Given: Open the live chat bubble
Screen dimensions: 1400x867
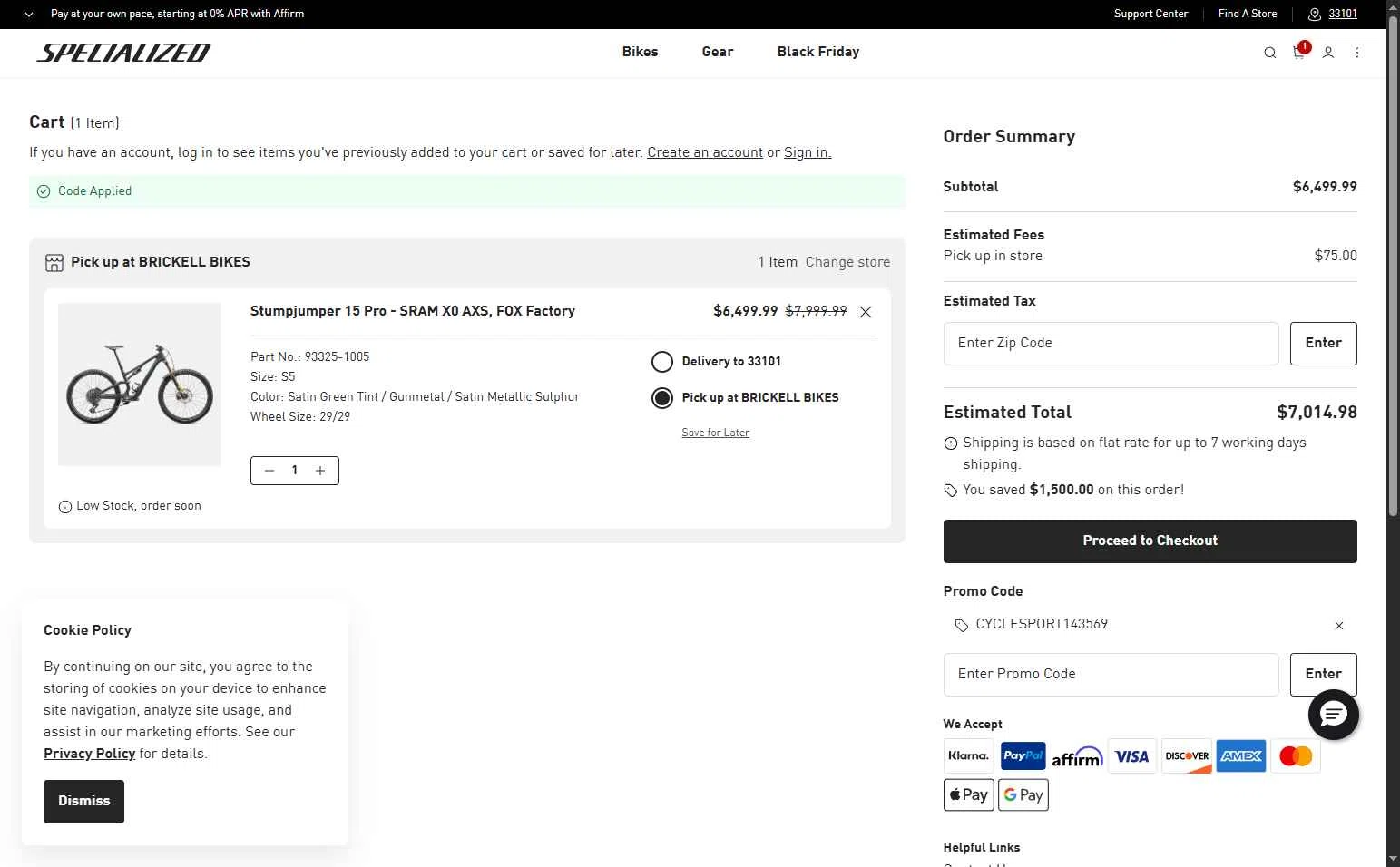Looking at the screenshot, I should click(x=1333, y=715).
